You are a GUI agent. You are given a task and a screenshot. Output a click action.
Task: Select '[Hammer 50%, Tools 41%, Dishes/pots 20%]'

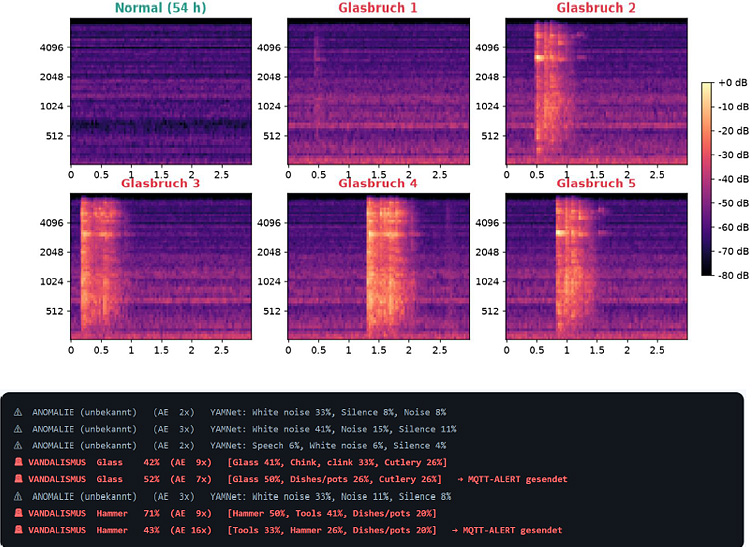pyautogui.click(x=332, y=513)
